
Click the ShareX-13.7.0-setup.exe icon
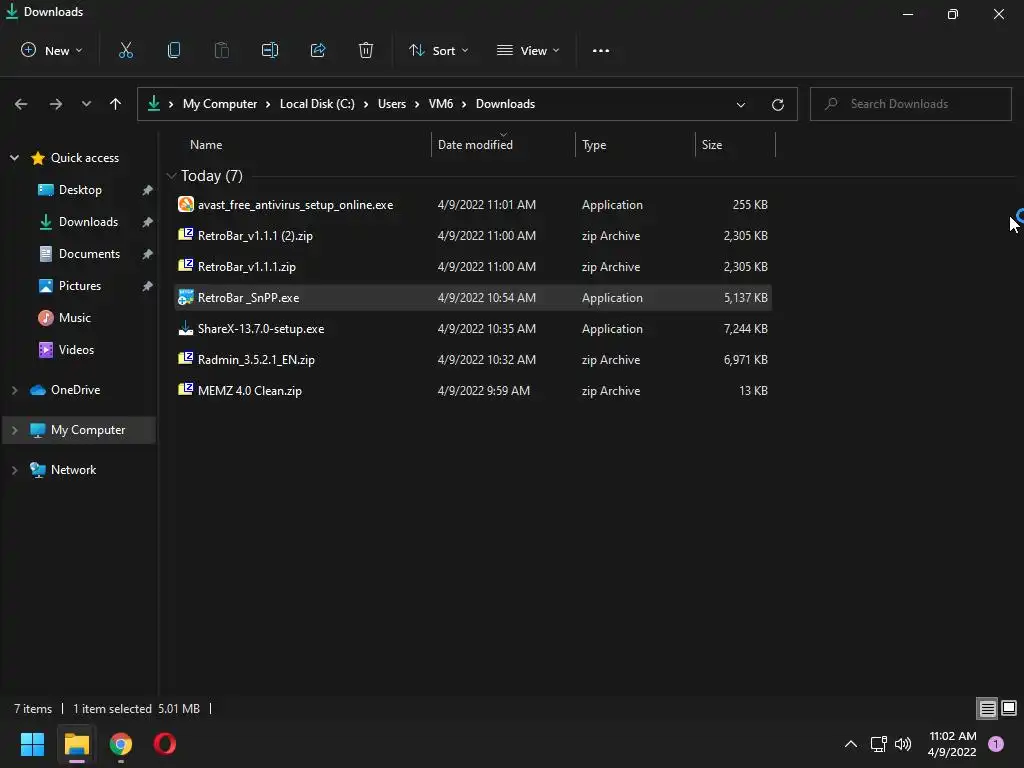[185, 328]
